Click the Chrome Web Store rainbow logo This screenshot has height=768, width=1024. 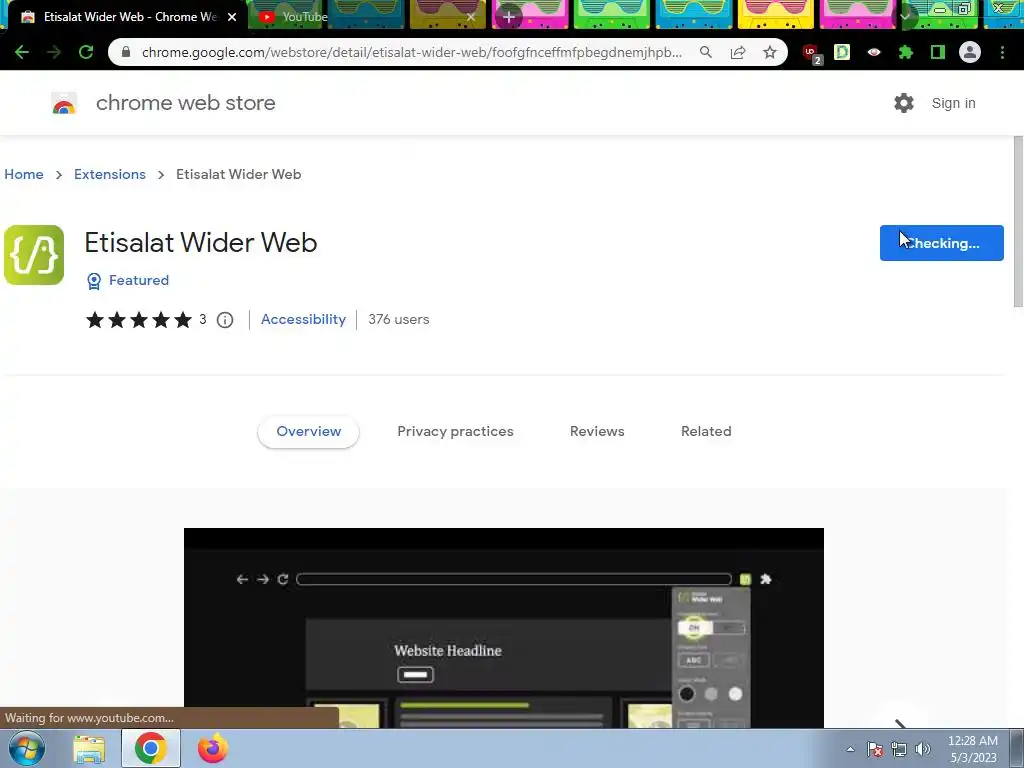[64, 103]
